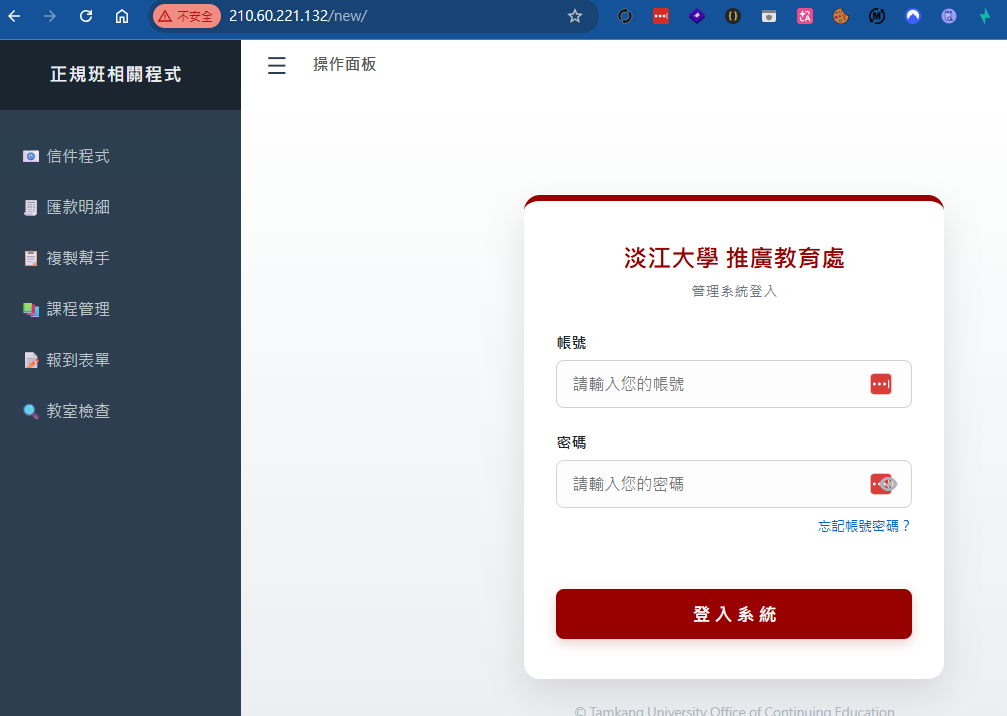Viewport: 1007px width, 716px height.
Task: Open the purple round extension icon
Action: pos(949,16)
